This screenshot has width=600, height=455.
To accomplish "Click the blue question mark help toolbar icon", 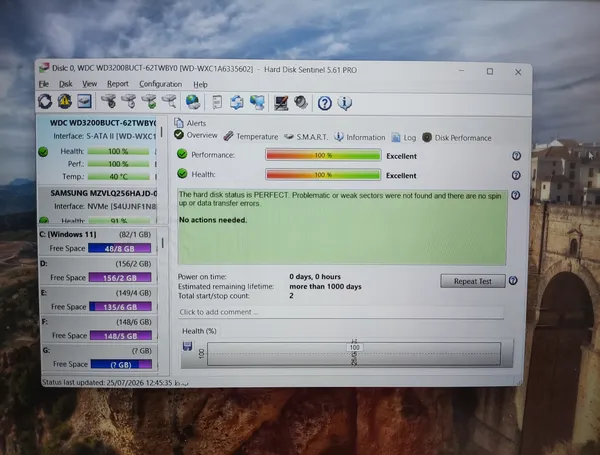I will pyautogui.click(x=324, y=103).
